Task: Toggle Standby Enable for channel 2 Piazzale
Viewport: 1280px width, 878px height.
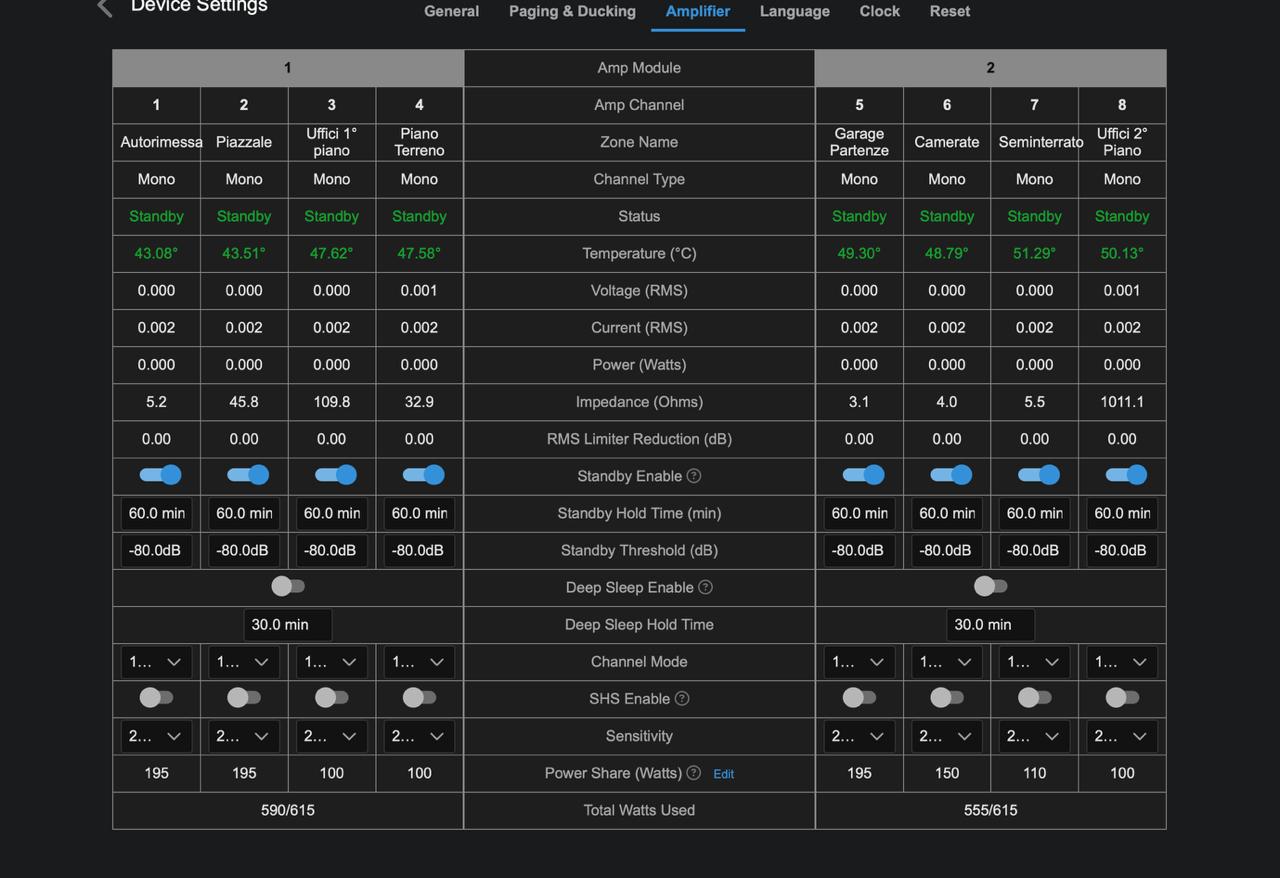Action: [x=248, y=475]
